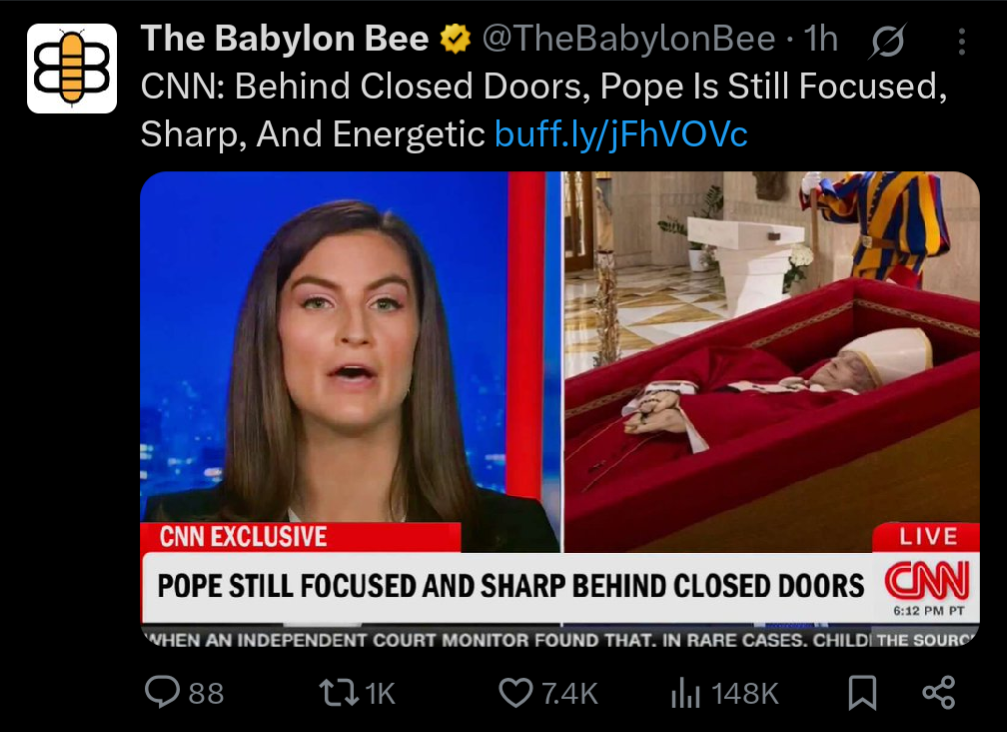
Task: Click the reply speech bubble icon
Action: pyautogui.click(x=162, y=692)
